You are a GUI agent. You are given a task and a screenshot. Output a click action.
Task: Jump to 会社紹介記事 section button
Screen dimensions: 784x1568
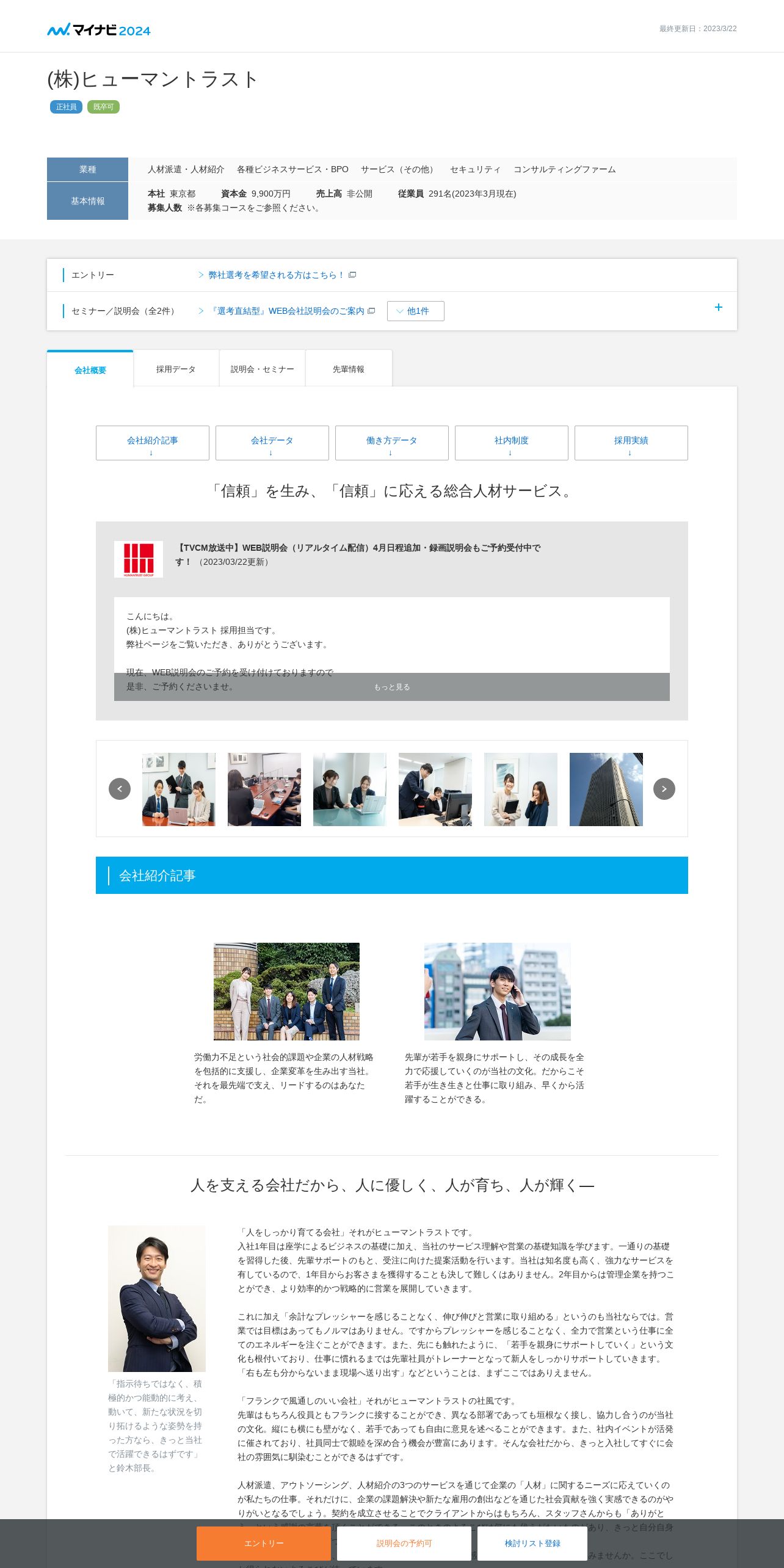click(x=153, y=443)
